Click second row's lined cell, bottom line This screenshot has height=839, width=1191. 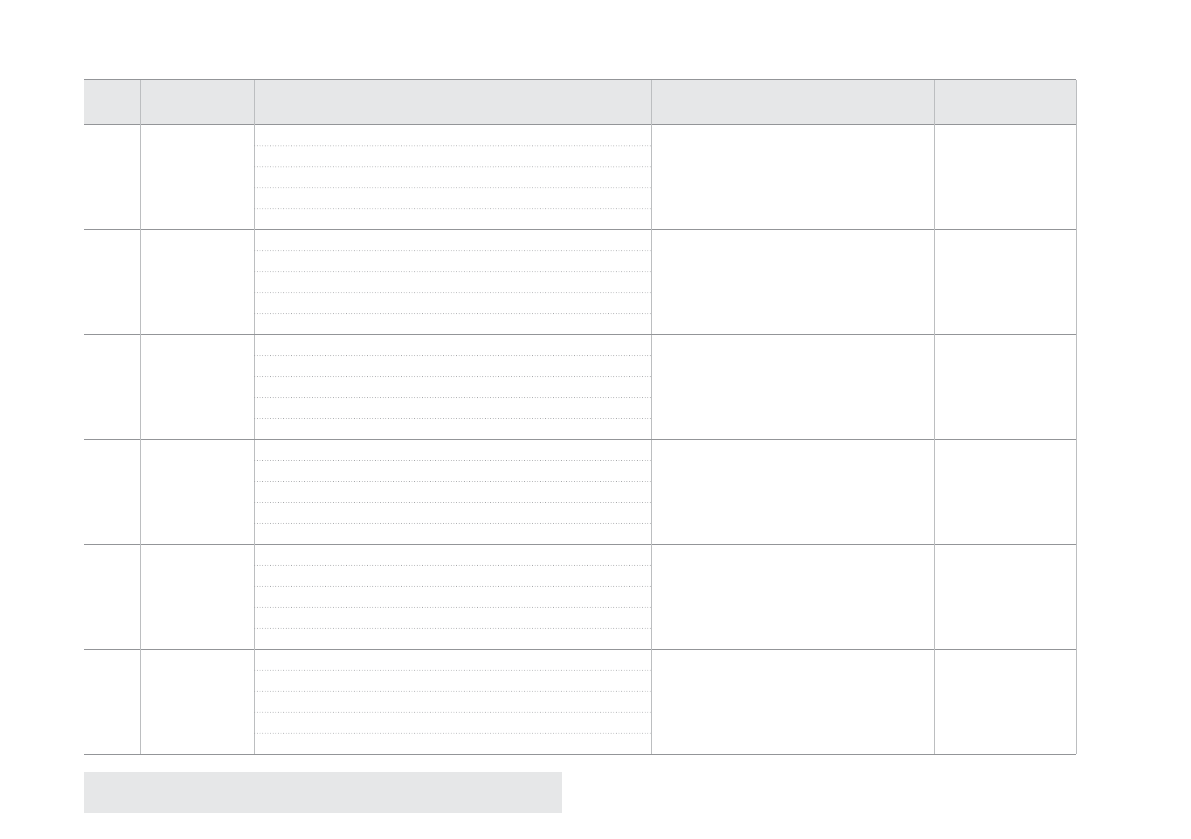pyautogui.click(x=452, y=313)
